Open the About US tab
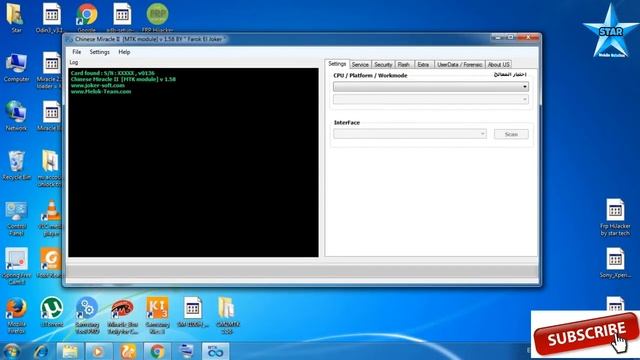 click(498, 64)
